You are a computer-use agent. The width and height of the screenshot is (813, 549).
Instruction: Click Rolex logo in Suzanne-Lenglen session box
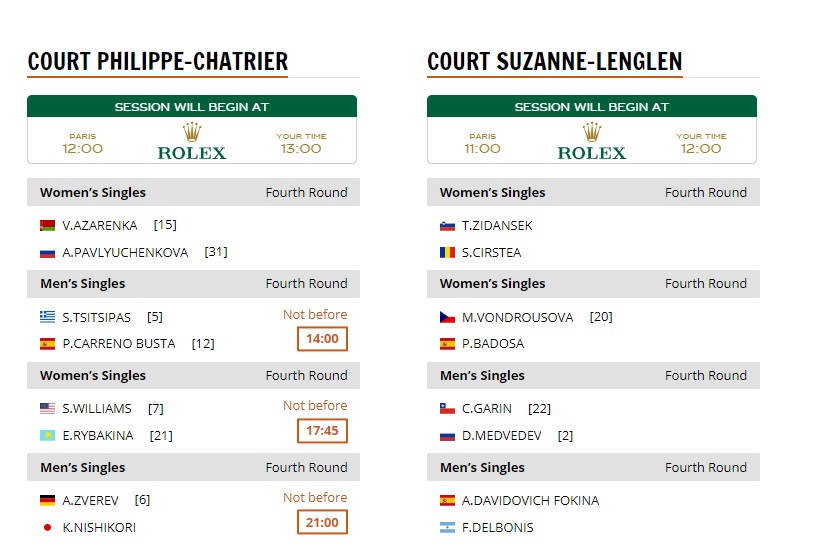[592, 141]
